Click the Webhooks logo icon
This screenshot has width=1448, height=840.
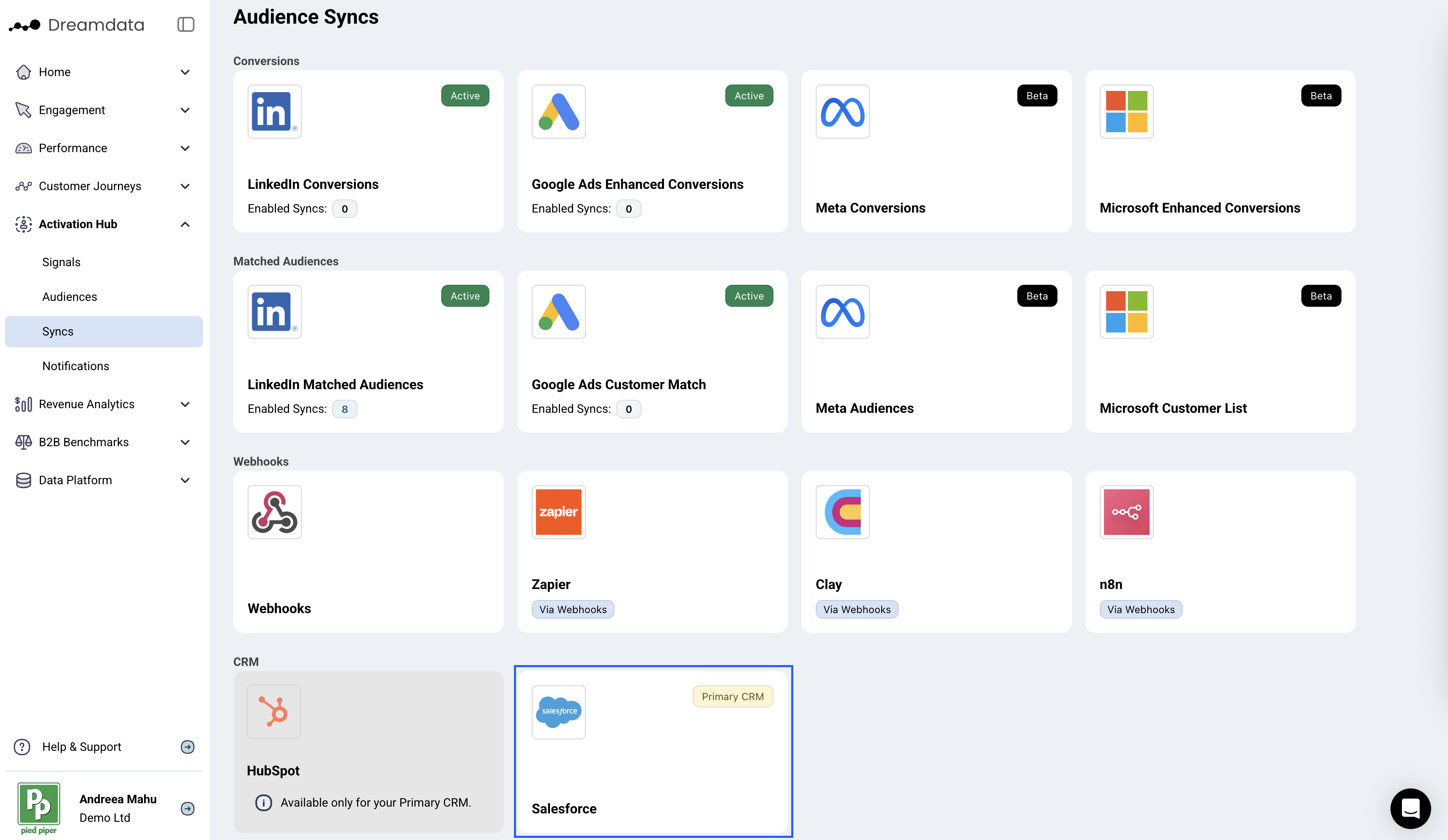(x=274, y=512)
